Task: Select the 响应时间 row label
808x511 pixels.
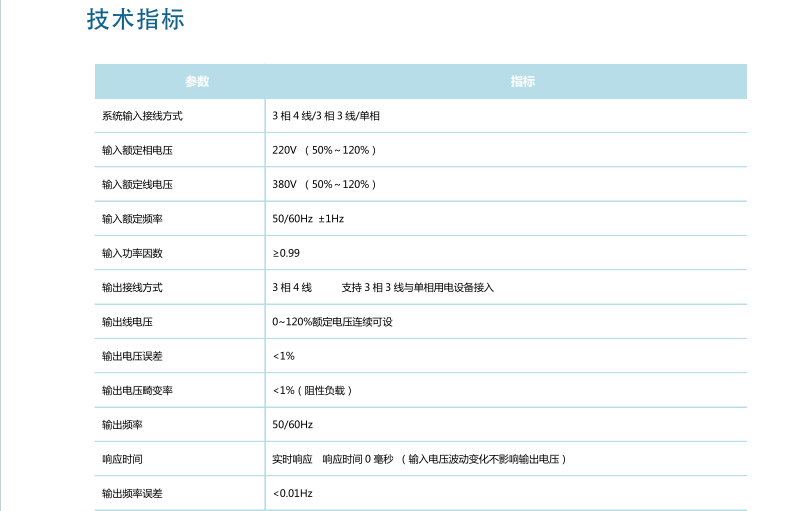Action: coord(122,459)
